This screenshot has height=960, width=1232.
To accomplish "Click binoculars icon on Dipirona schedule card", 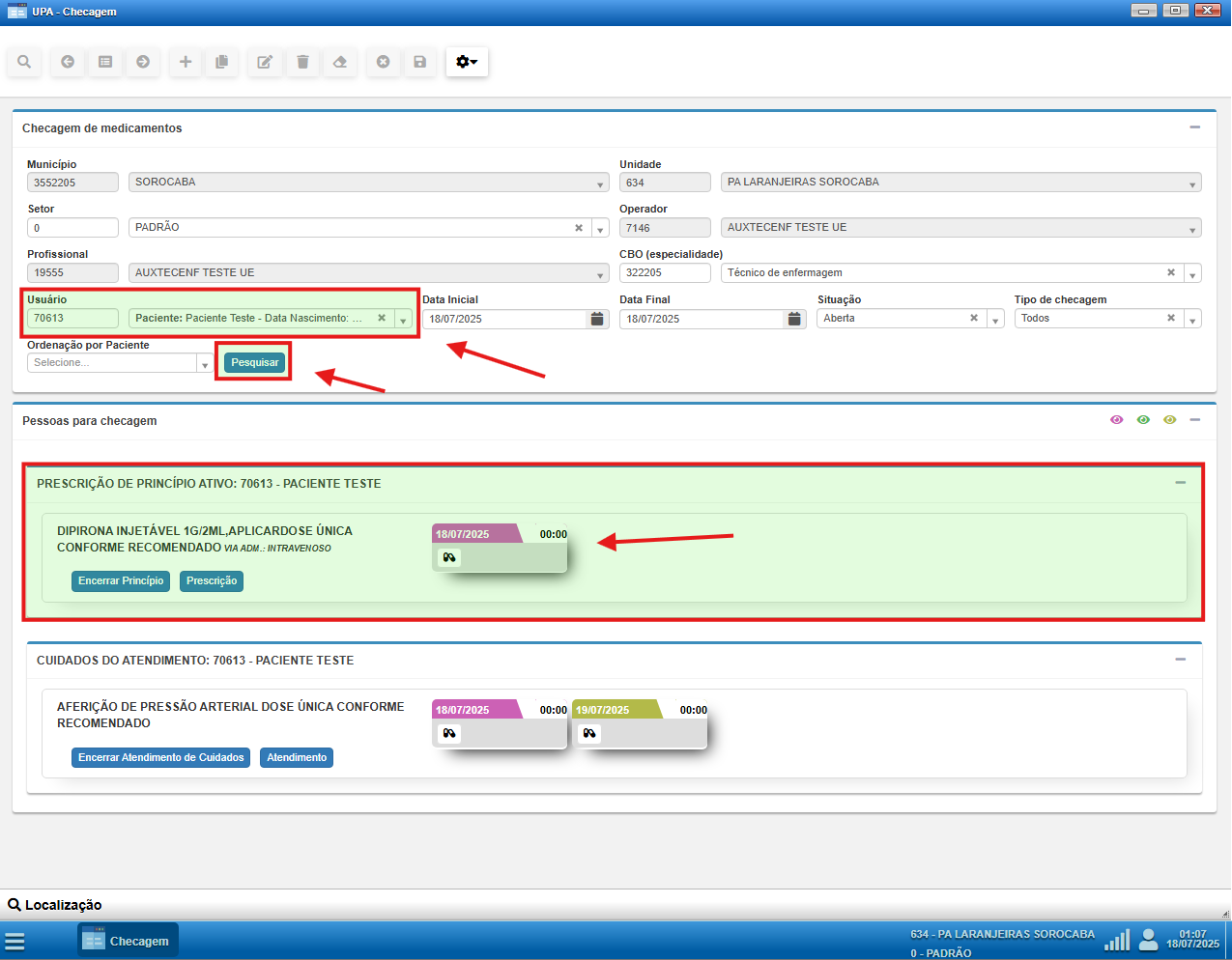I will click(x=449, y=558).
